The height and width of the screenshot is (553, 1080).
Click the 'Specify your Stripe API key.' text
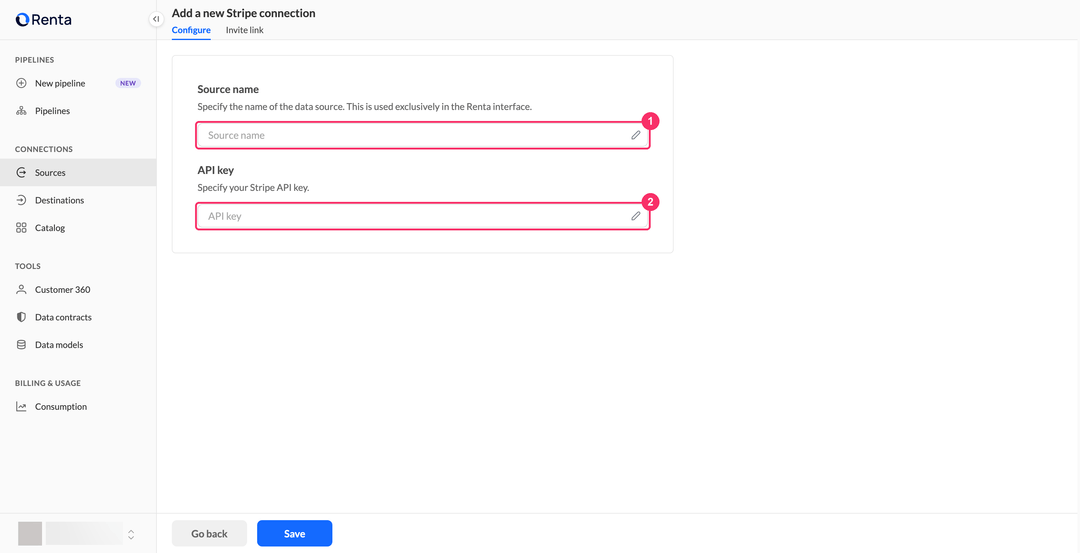point(253,188)
